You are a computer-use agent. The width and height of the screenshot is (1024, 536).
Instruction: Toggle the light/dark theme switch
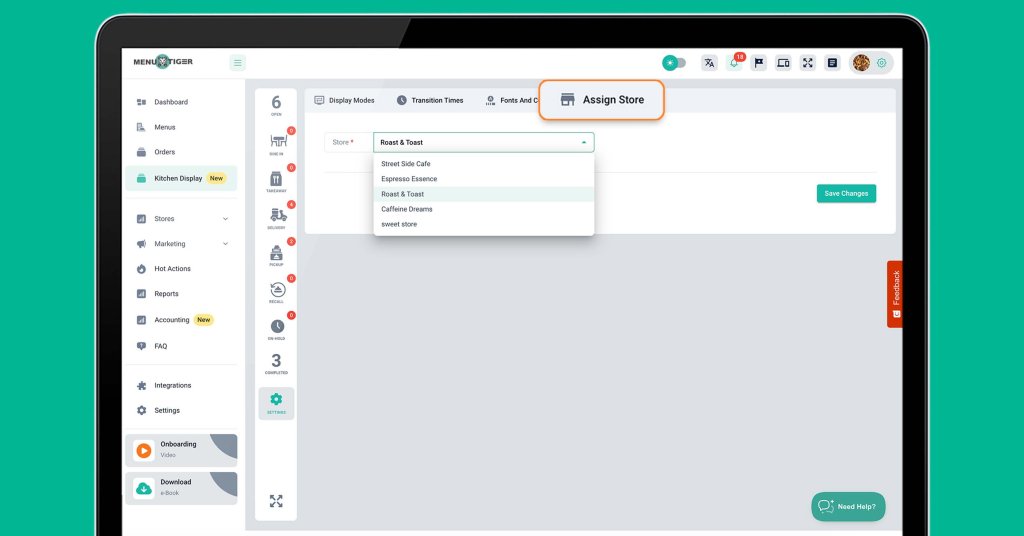pos(674,63)
